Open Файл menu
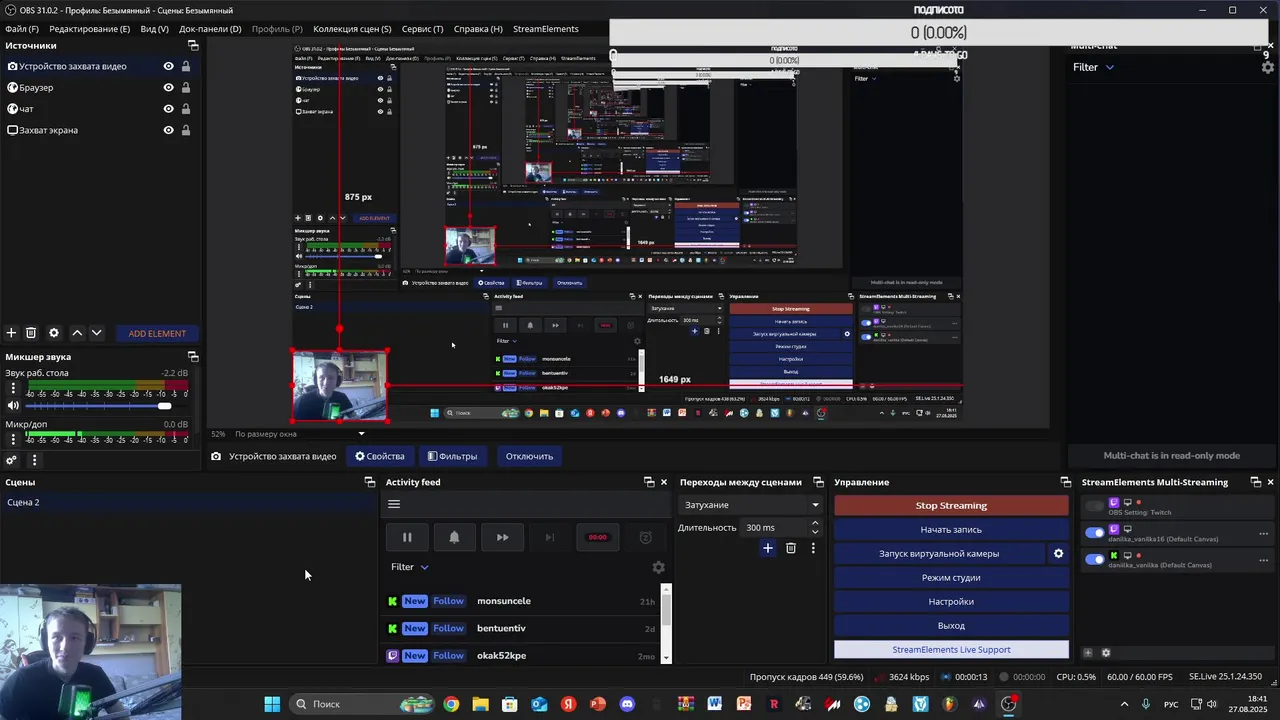Image resolution: width=1280 pixels, height=720 pixels. click(x=22, y=29)
